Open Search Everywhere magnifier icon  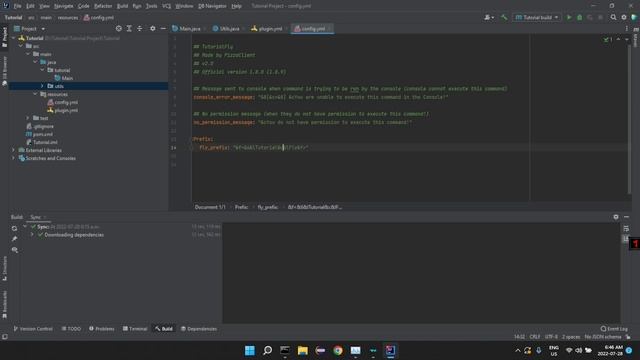tap(613, 18)
